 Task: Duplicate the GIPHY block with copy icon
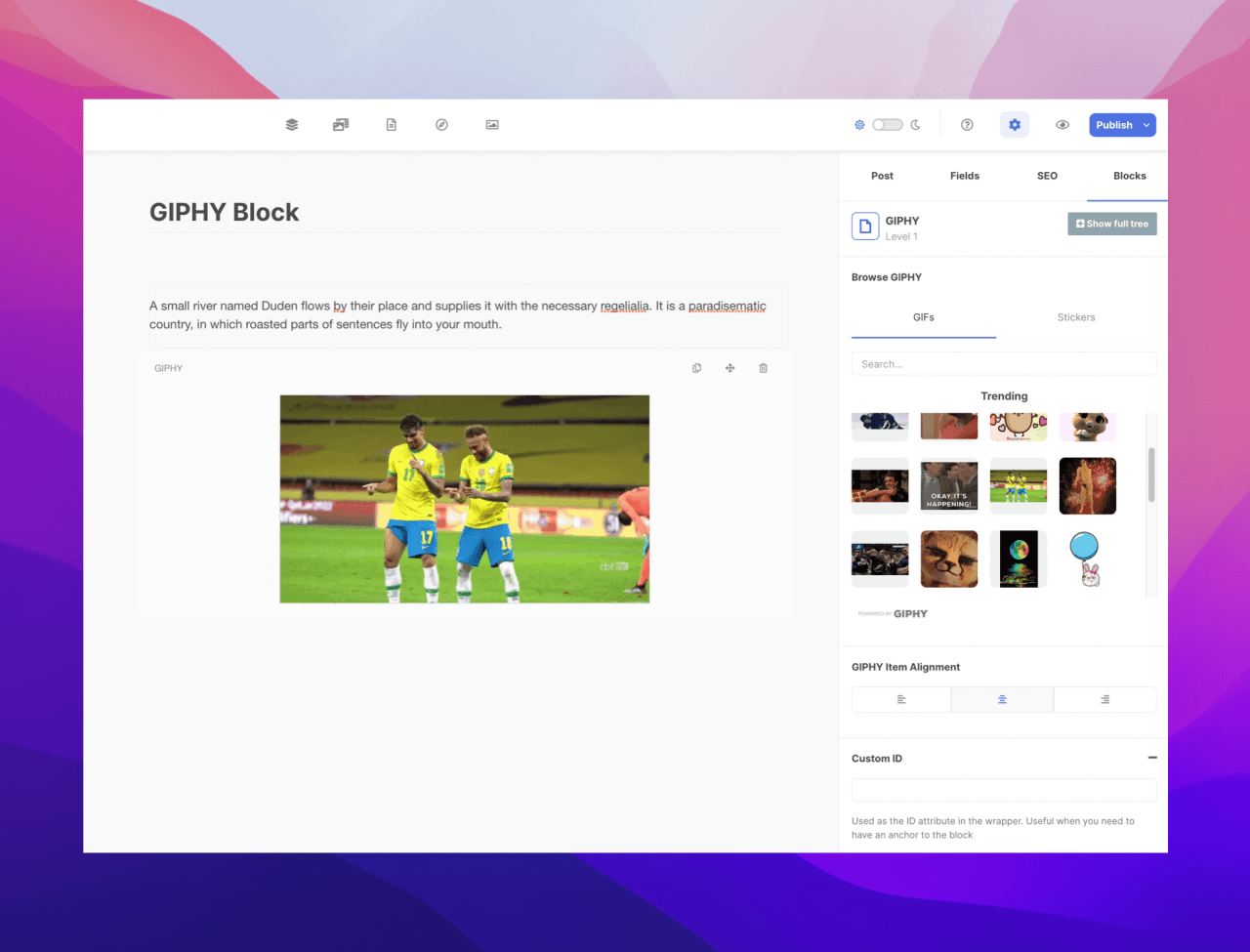(696, 368)
